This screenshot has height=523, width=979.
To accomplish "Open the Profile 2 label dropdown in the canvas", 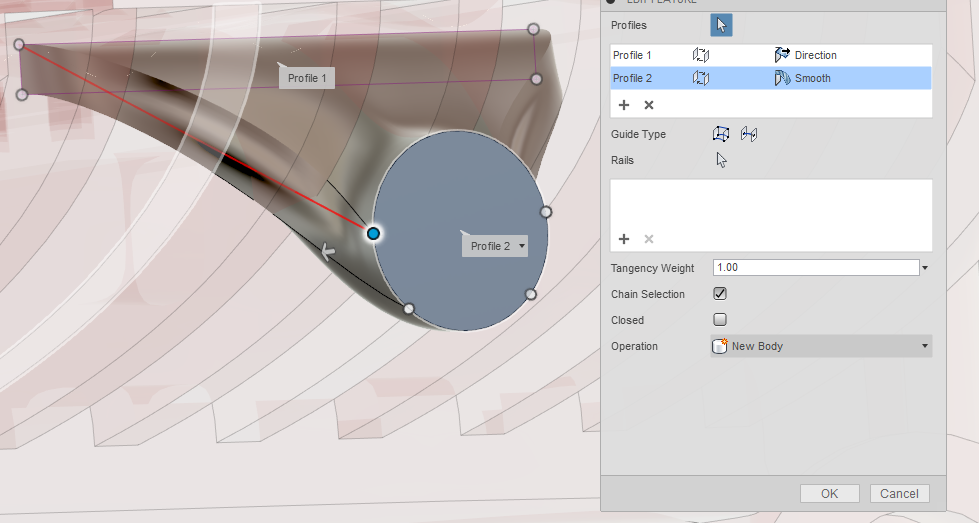I will tap(521, 246).
